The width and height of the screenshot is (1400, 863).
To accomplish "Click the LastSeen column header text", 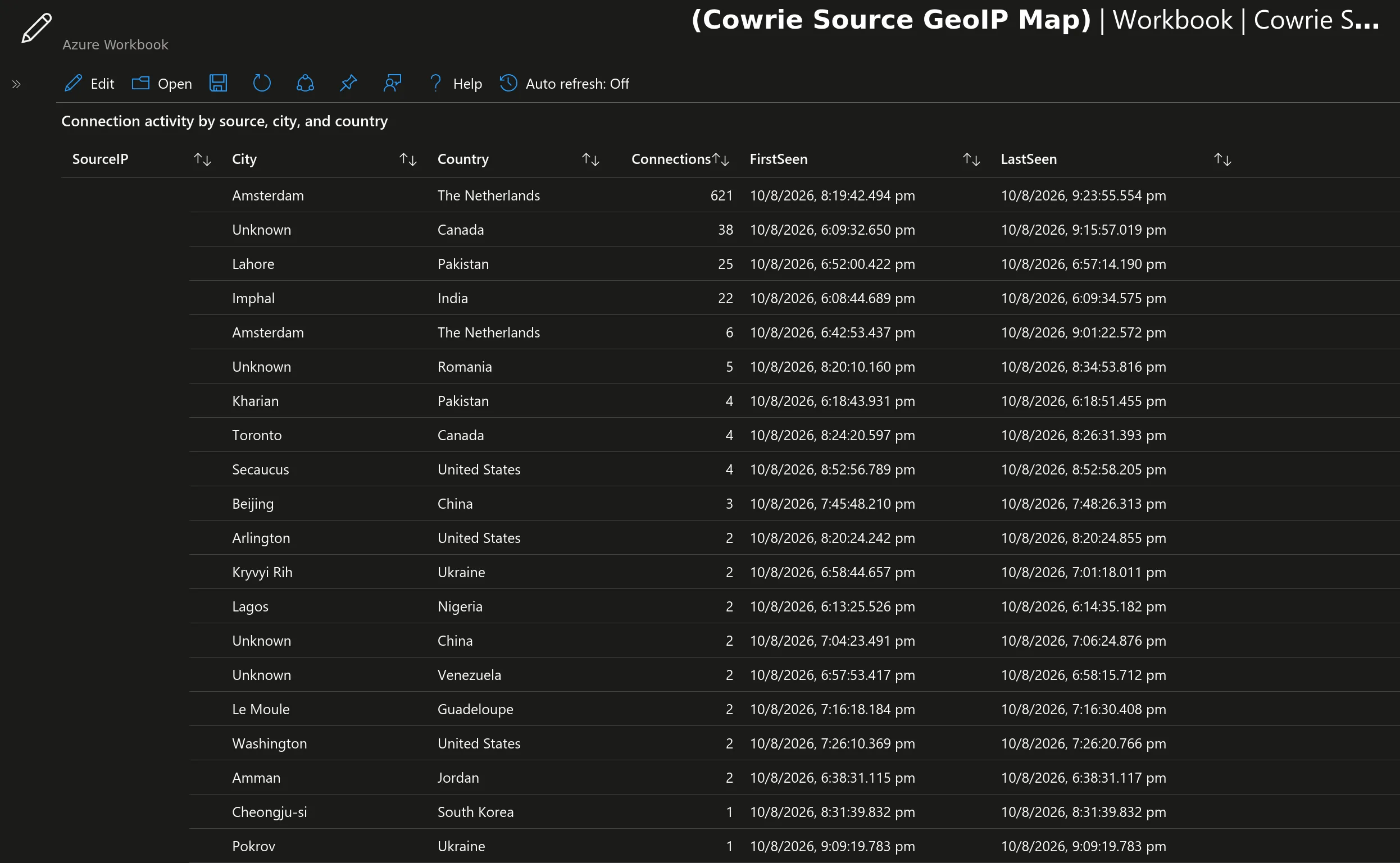I will 1029,159.
